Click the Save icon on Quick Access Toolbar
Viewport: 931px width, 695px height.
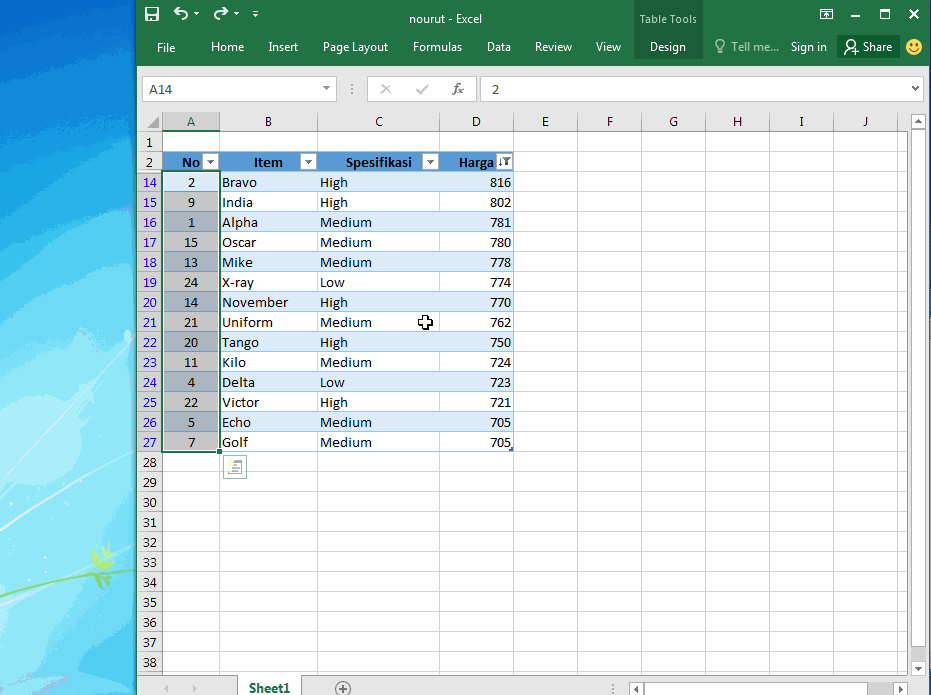pyautogui.click(x=152, y=13)
